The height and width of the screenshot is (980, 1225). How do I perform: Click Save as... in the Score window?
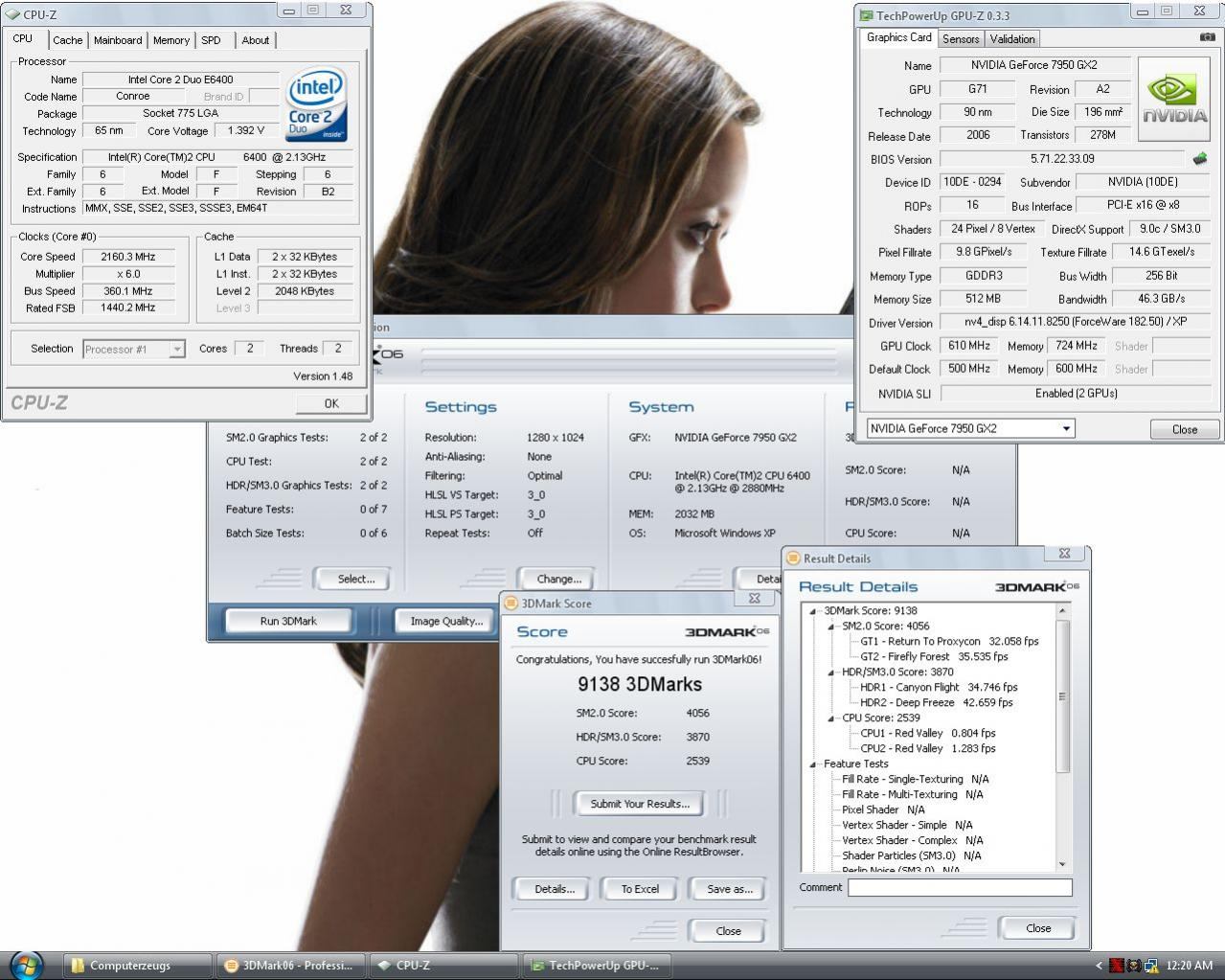pos(730,889)
